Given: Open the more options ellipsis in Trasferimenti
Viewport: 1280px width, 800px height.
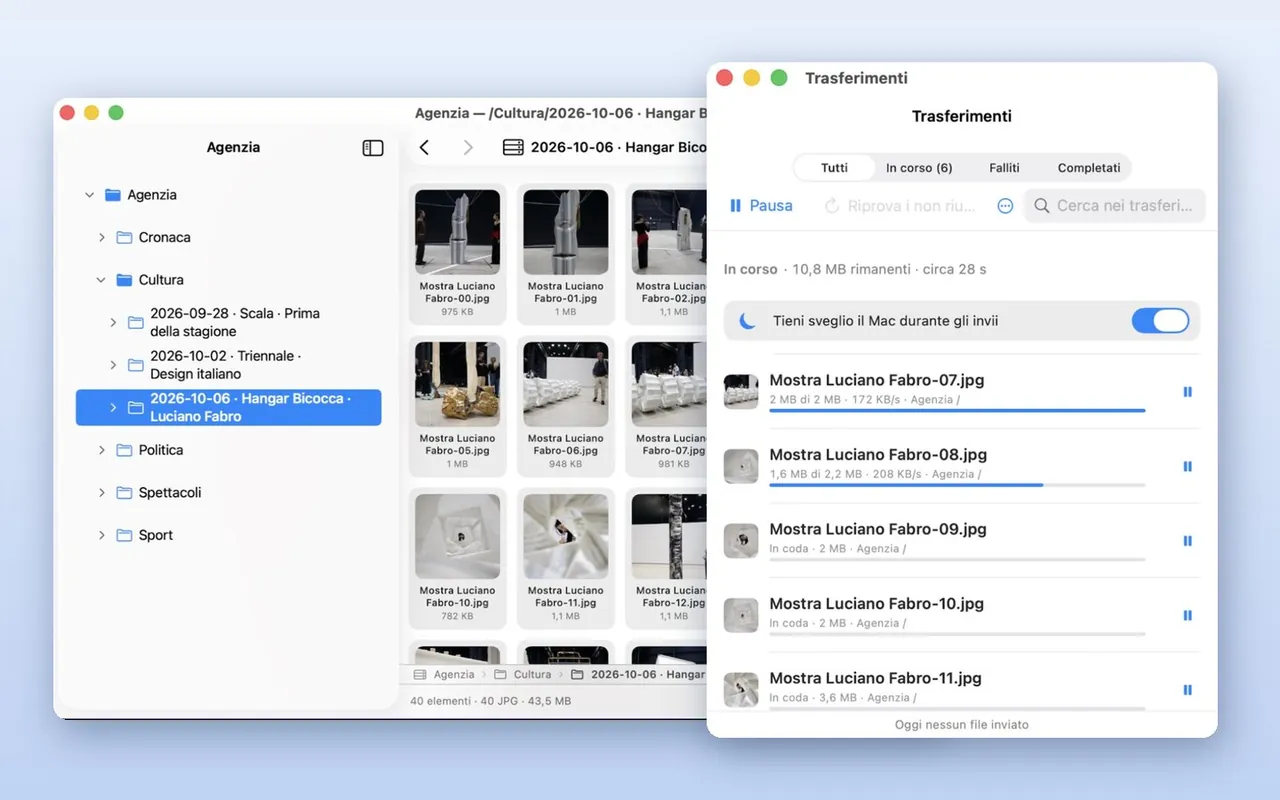Looking at the screenshot, I should (1005, 206).
